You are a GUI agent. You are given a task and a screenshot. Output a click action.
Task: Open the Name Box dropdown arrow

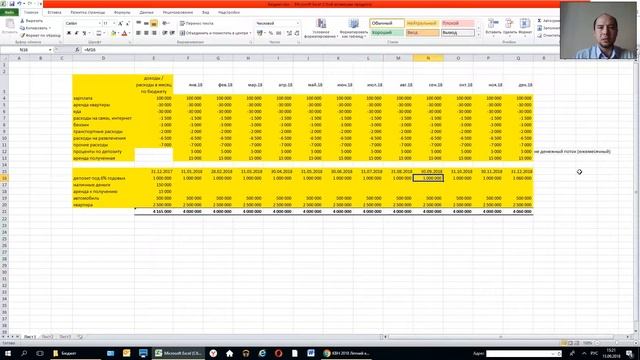pos(50,50)
